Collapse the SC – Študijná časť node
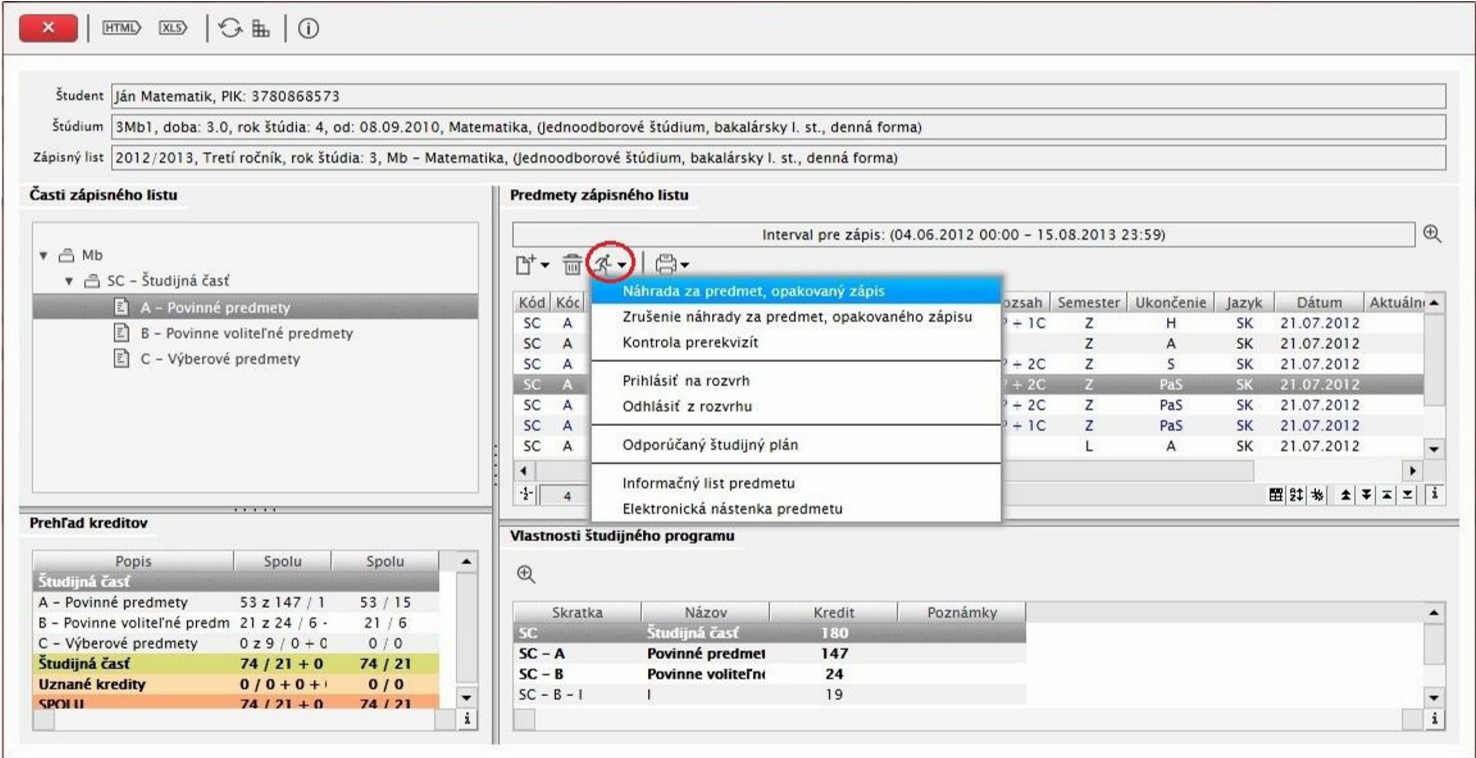The width and height of the screenshot is (1476, 758). (69, 282)
